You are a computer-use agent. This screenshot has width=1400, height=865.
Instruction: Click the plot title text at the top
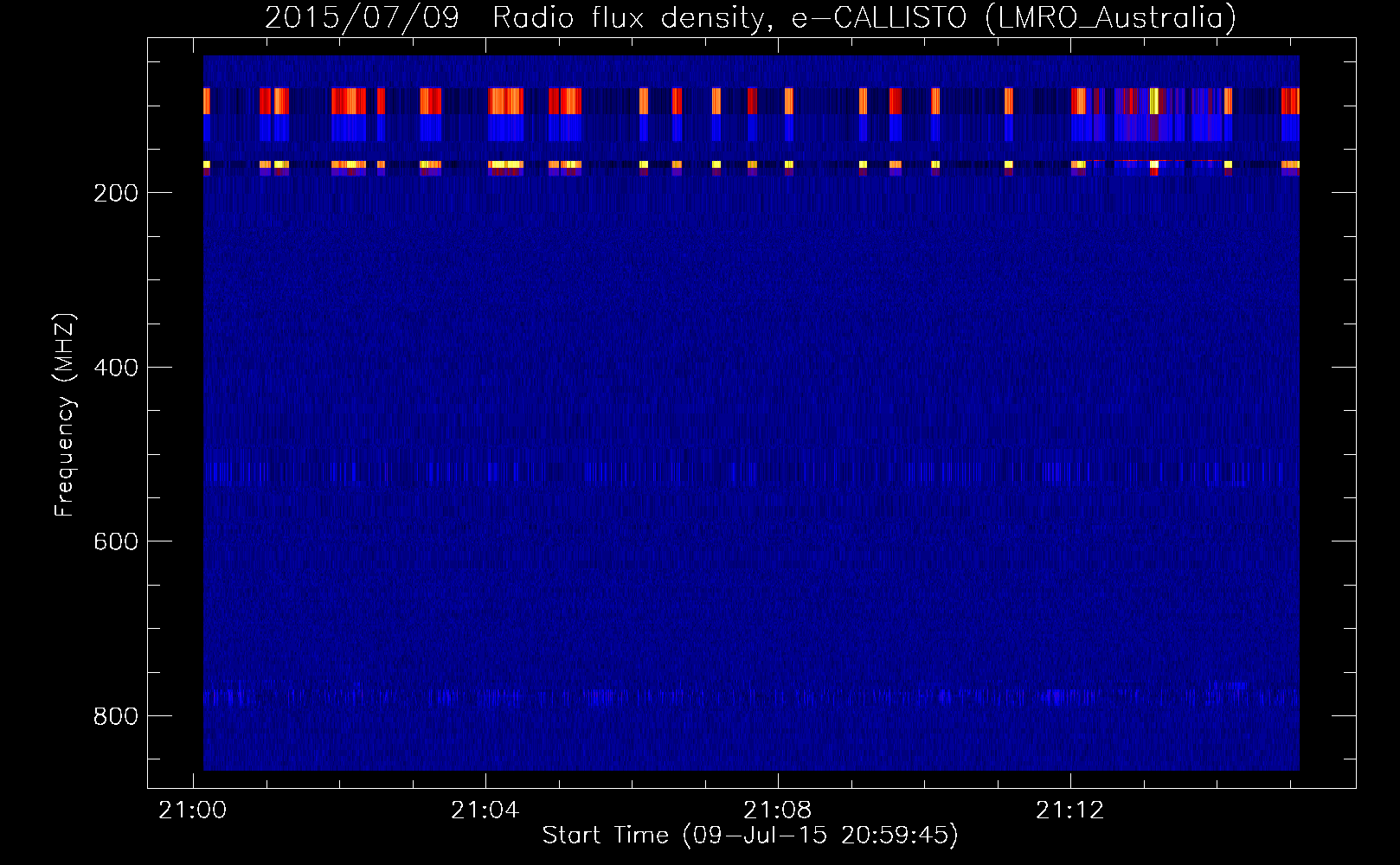click(750, 17)
